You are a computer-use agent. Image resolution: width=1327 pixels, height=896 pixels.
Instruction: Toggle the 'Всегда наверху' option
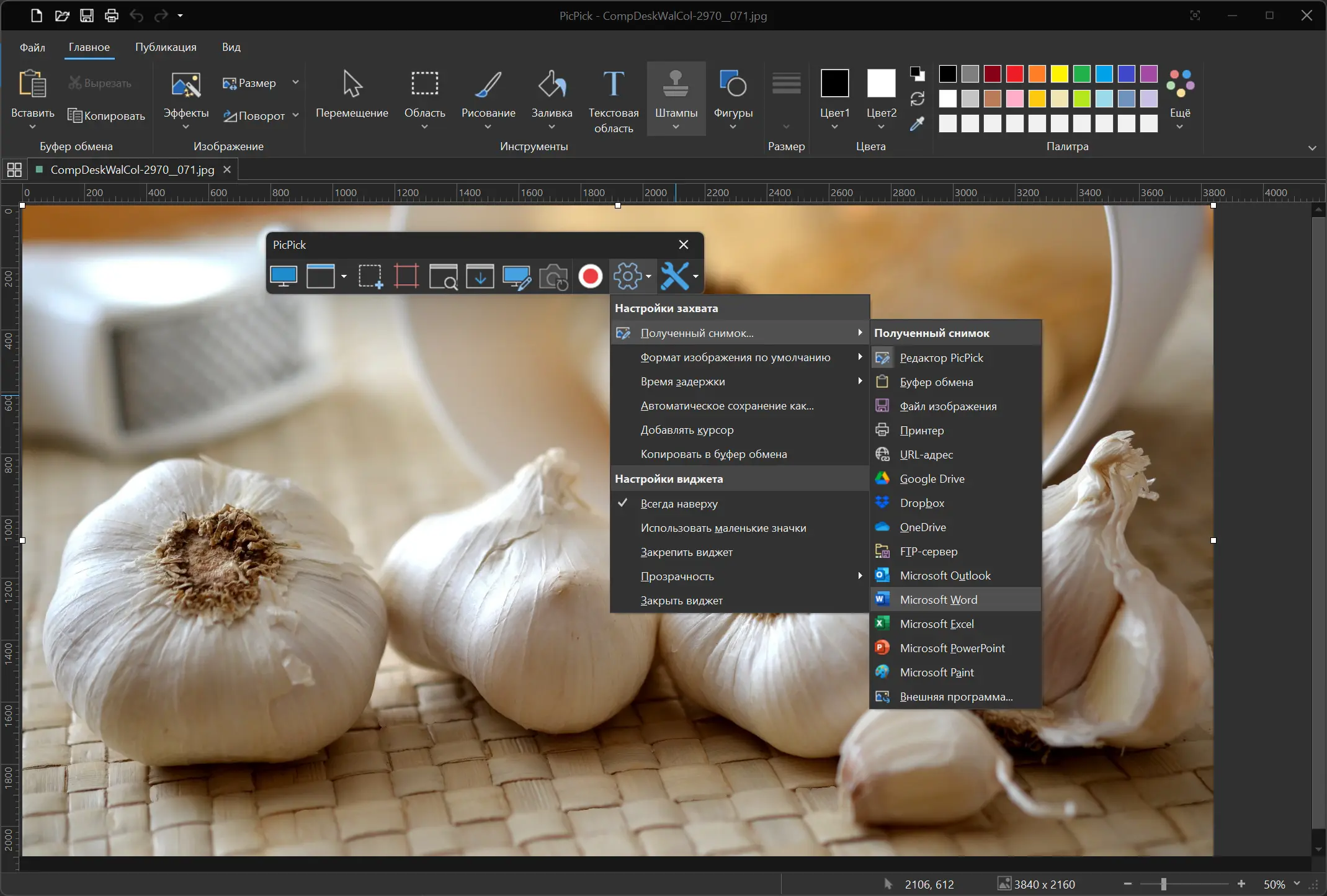[679, 504]
